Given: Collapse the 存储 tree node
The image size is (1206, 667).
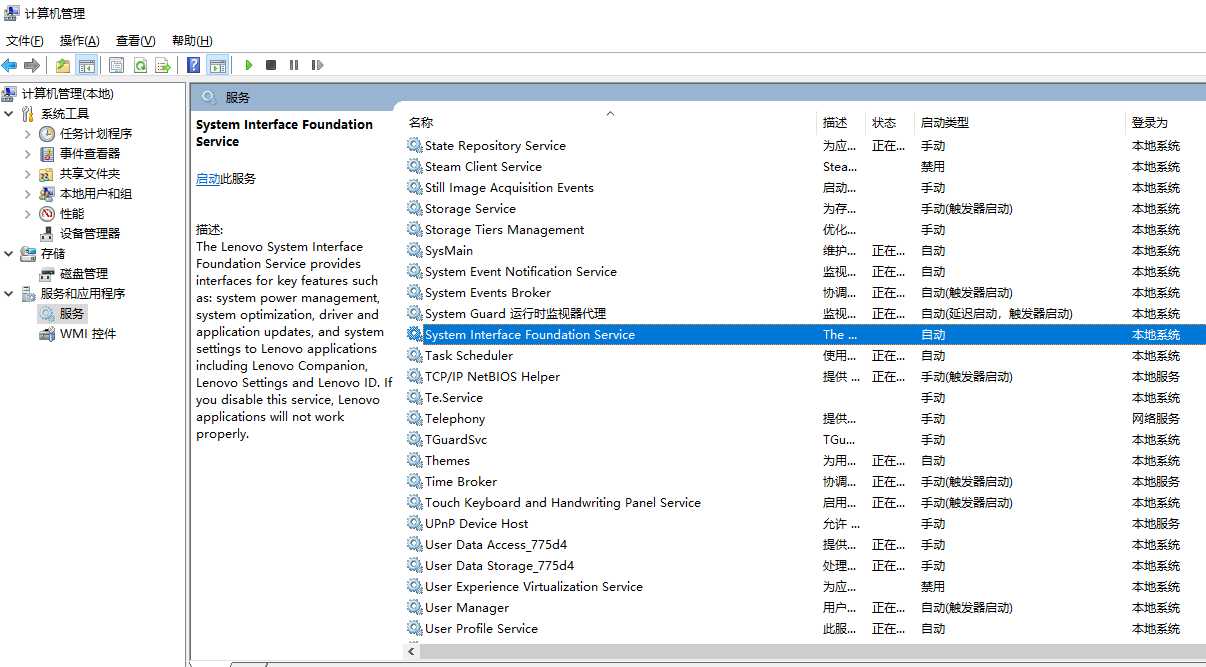Looking at the screenshot, I should pos(9,253).
